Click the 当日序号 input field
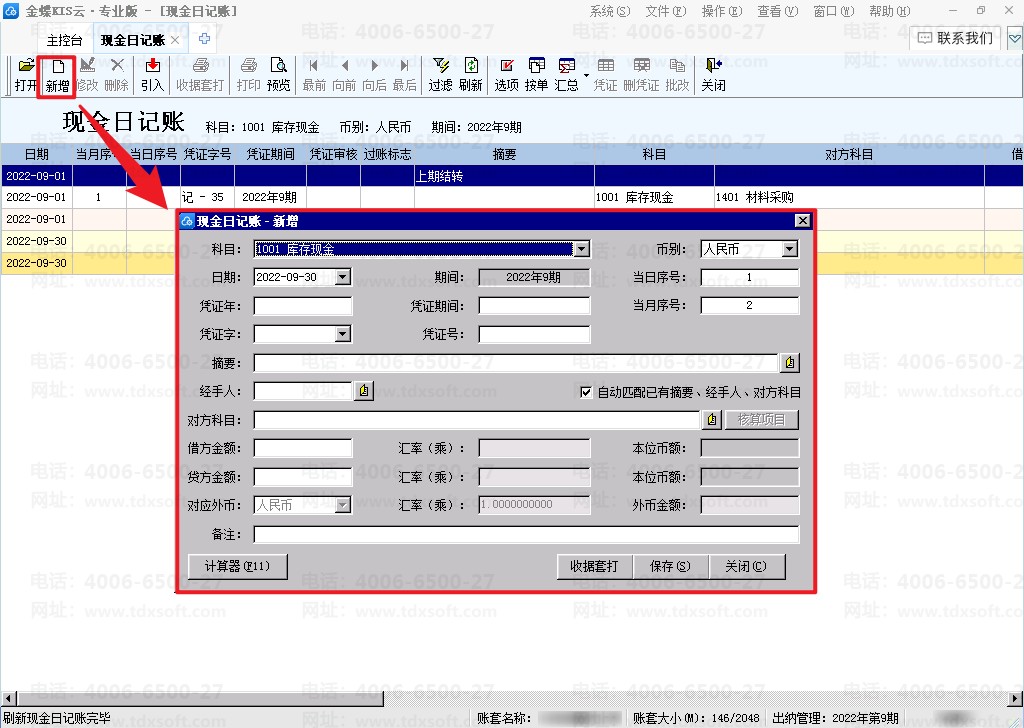1024x728 pixels. click(750, 277)
